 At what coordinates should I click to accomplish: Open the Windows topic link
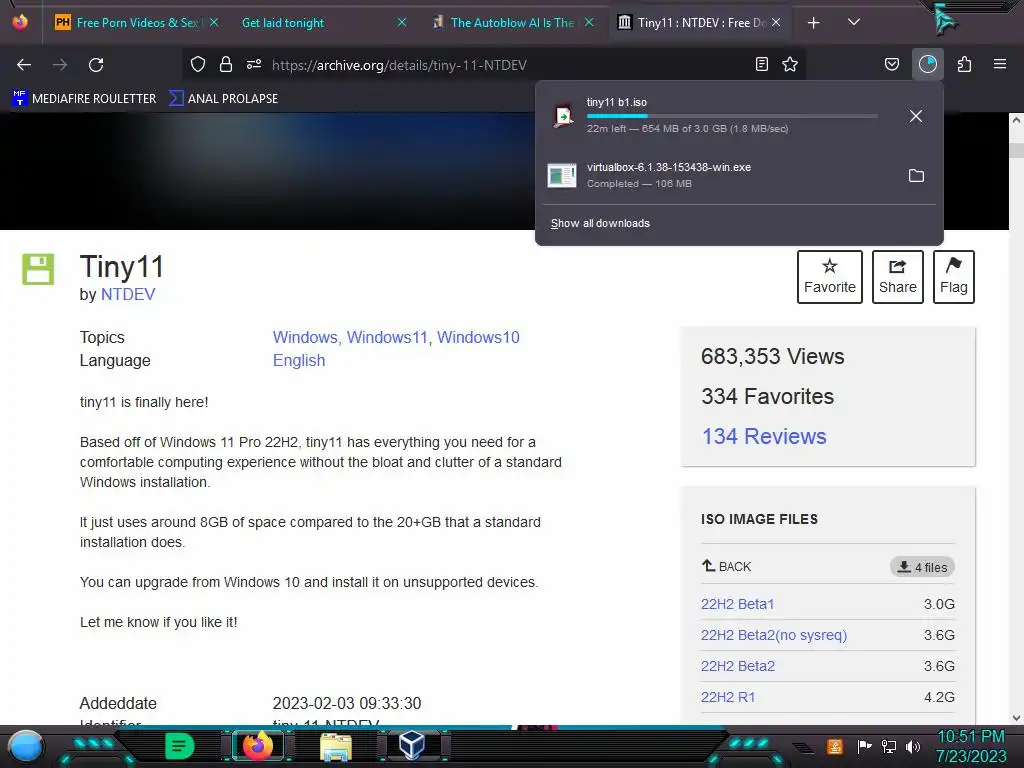click(305, 338)
